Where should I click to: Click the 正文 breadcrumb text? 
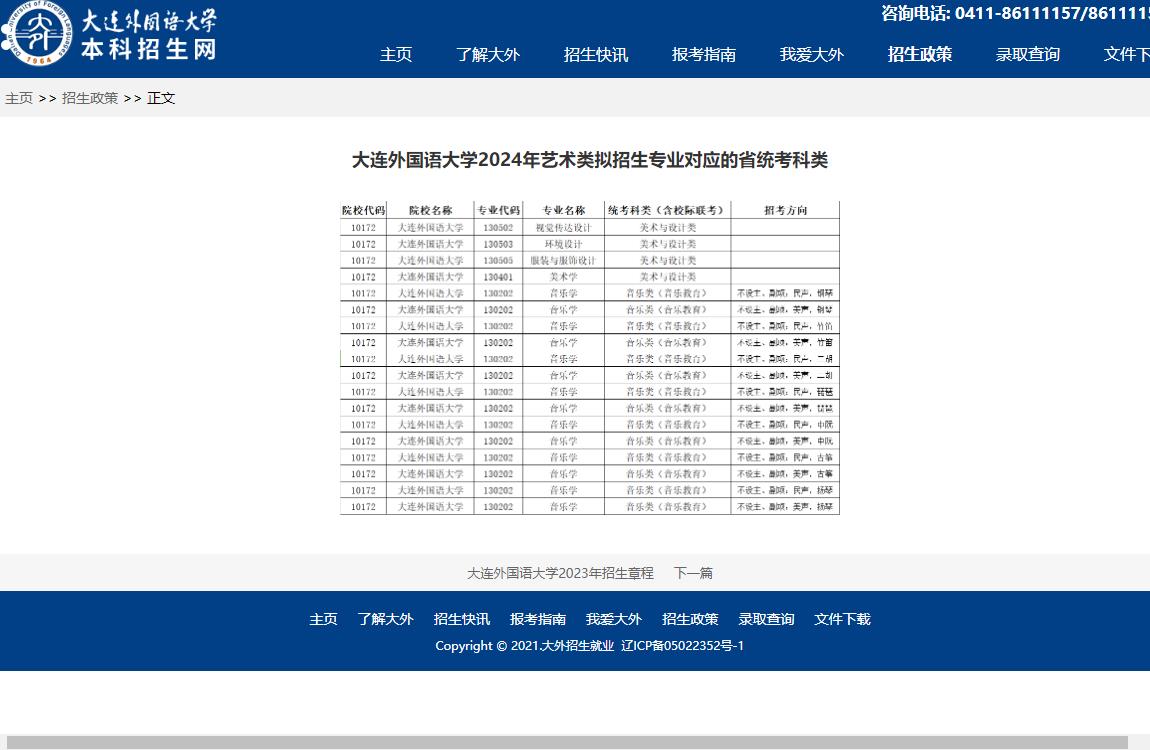(161, 98)
